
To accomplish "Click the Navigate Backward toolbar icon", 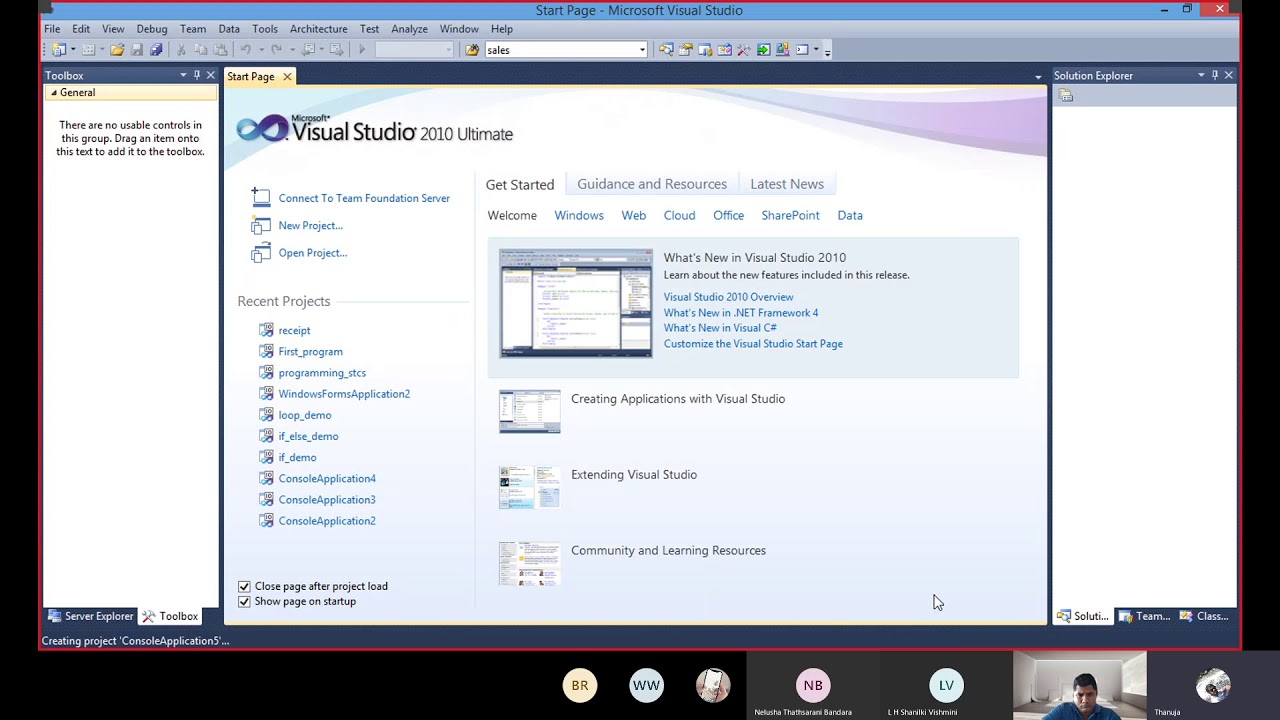I will click(309, 50).
